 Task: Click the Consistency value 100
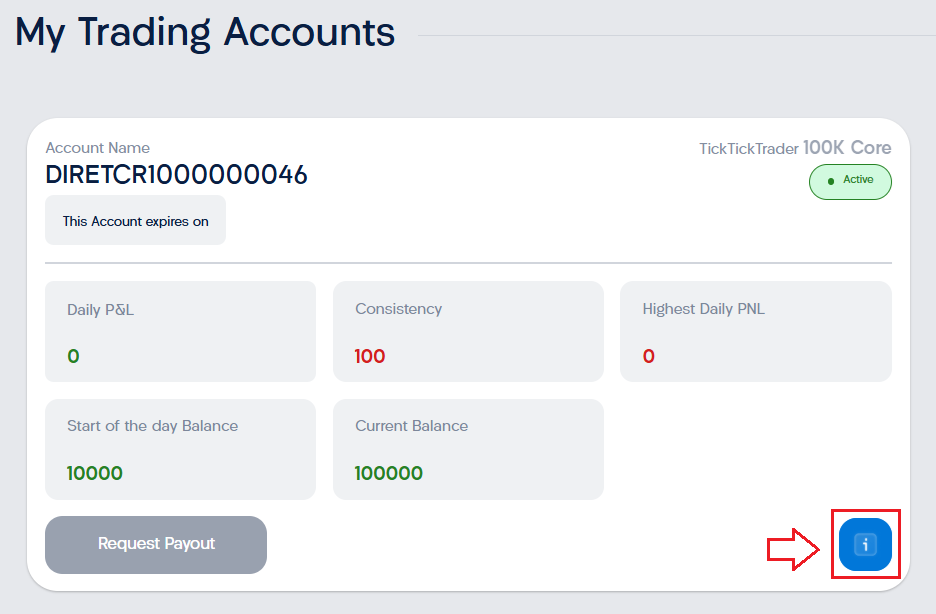(370, 356)
